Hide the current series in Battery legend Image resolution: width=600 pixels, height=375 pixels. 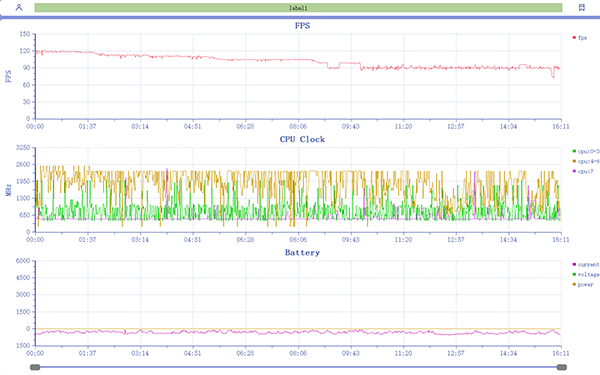(586, 264)
